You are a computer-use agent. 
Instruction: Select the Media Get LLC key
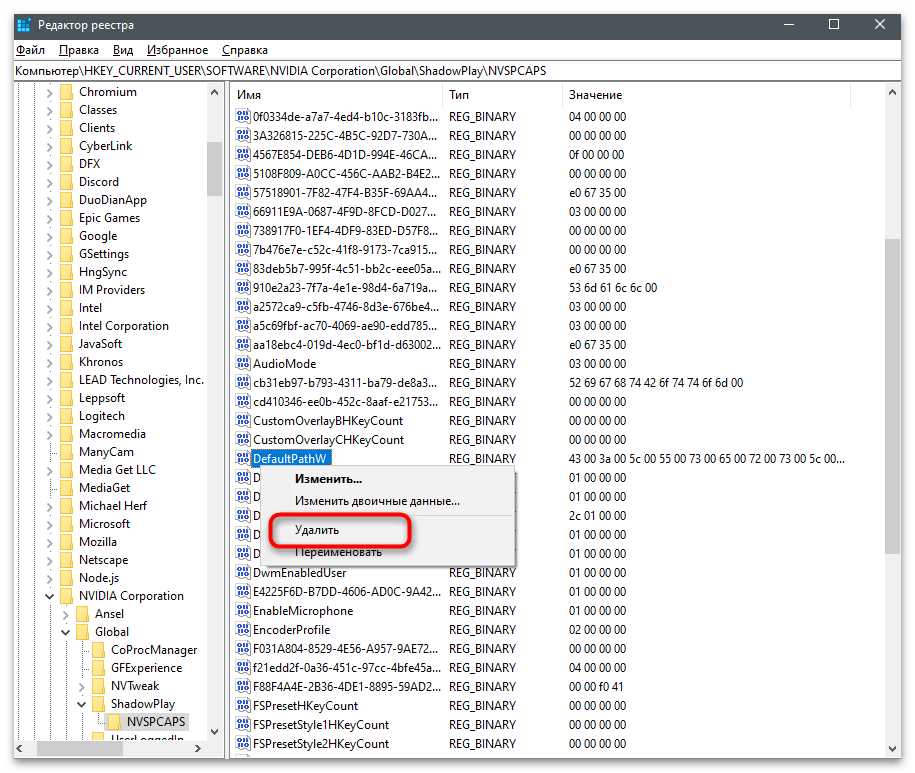(x=117, y=470)
